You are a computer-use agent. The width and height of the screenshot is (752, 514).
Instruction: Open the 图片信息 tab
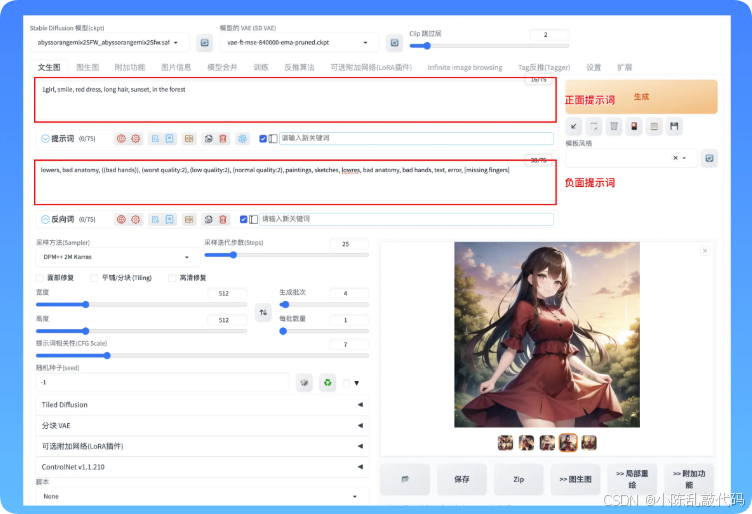coord(176,68)
